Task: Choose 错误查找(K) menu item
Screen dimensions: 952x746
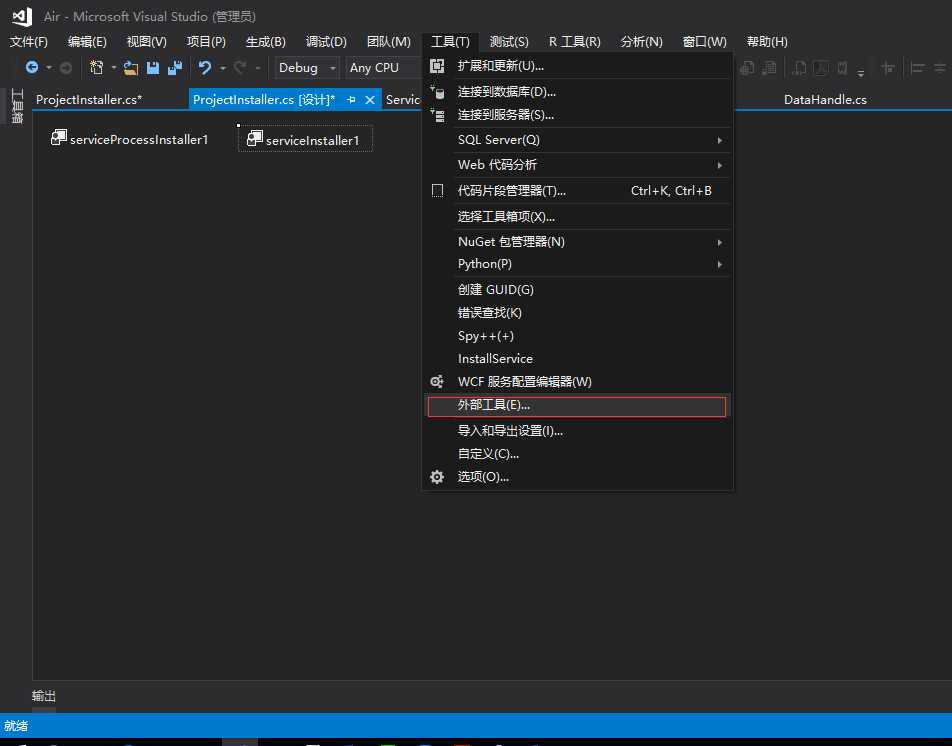Action: point(577,313)
